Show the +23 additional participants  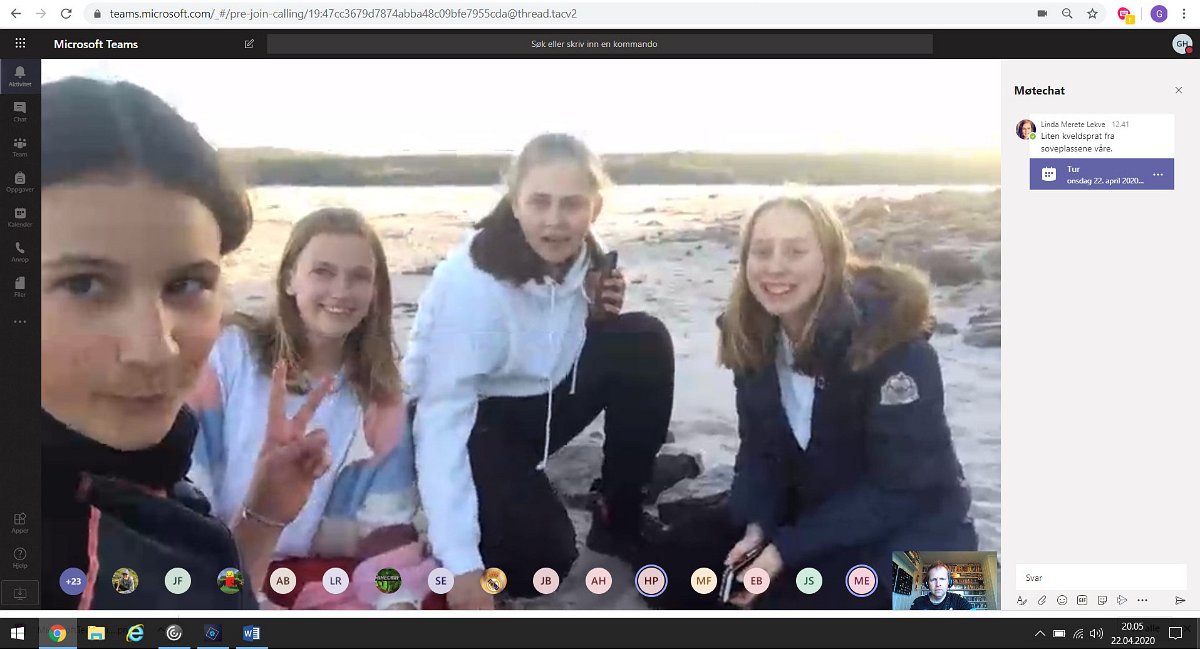click(73, 581)
